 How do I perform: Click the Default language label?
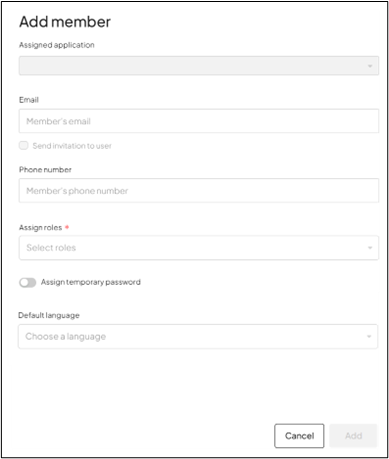pyautogui.click(x=49, y=315)
